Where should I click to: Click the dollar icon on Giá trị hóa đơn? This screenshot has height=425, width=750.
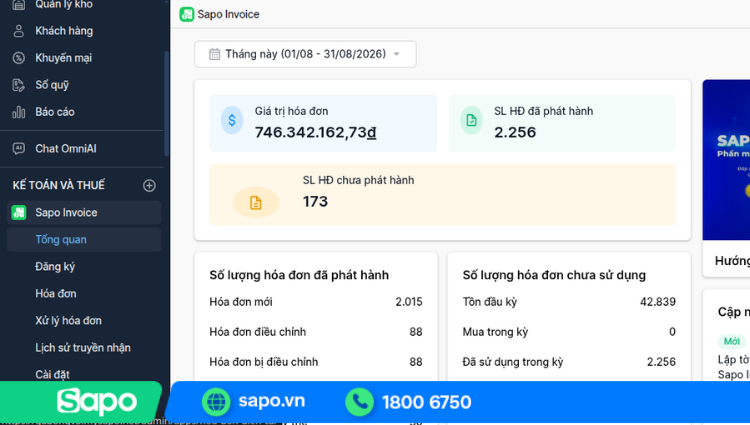click(x=232, y=120)
